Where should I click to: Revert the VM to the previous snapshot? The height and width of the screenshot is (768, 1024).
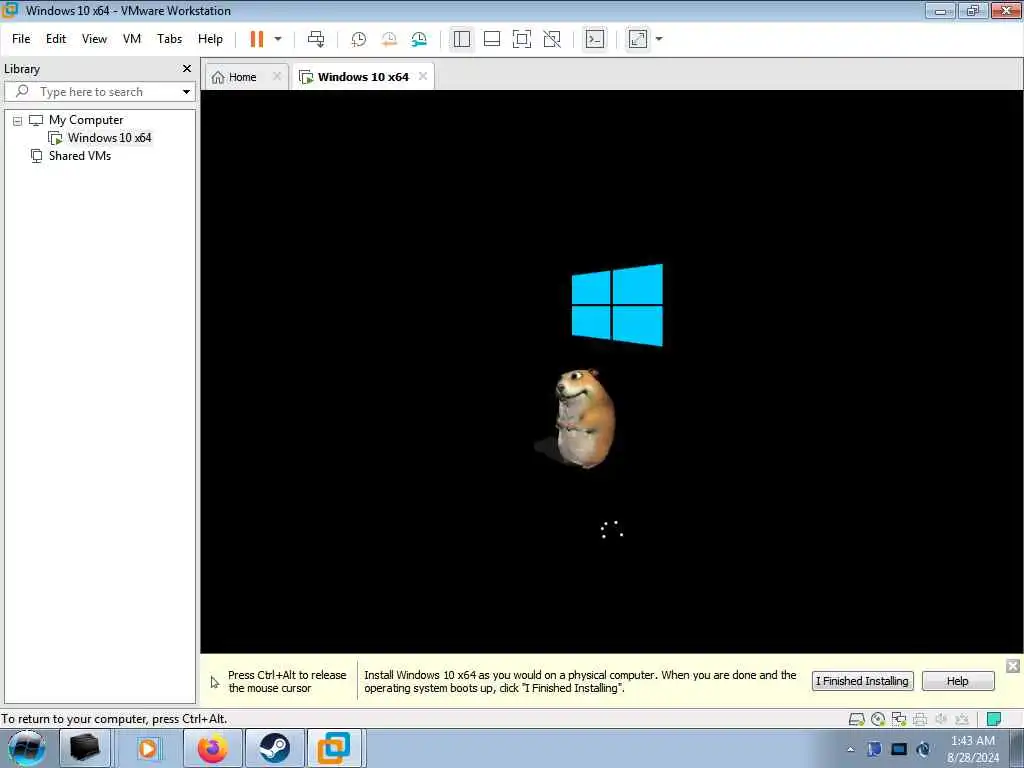pos(389,39)
